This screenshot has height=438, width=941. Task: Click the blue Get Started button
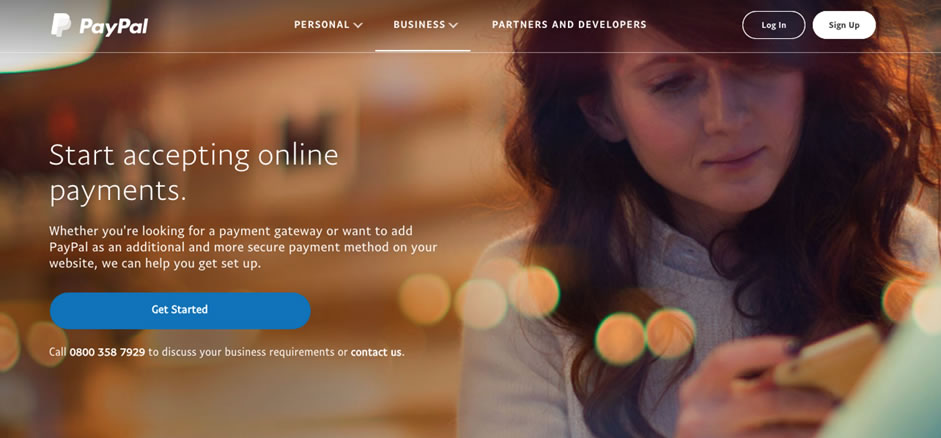180,310
